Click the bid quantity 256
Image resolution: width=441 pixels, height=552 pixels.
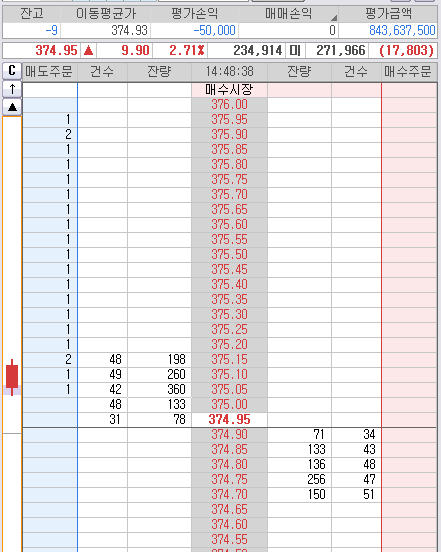coord(316,479)
